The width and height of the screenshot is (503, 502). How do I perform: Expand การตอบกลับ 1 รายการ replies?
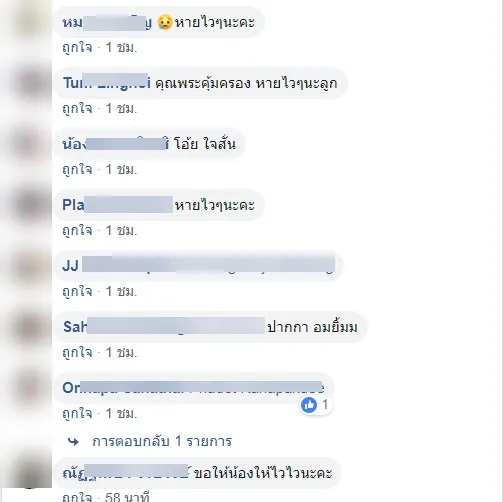pos(162,441)
